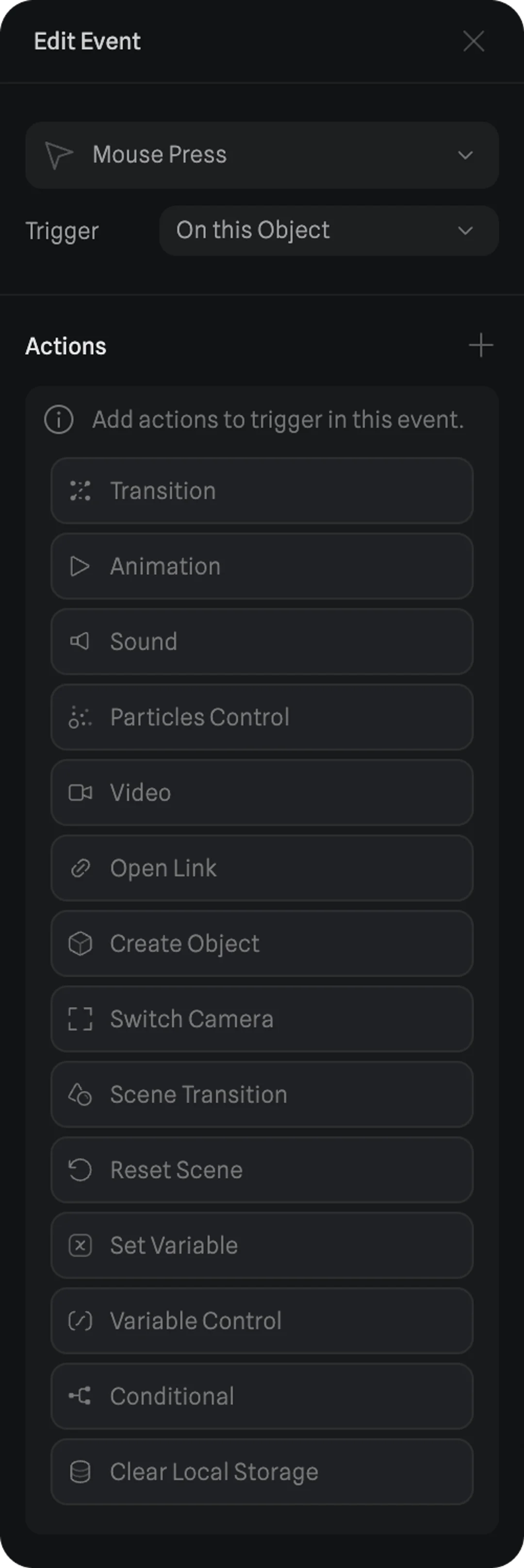Choose Clear Local Storage action
Screen dimensions: 524x1568
262,1472
